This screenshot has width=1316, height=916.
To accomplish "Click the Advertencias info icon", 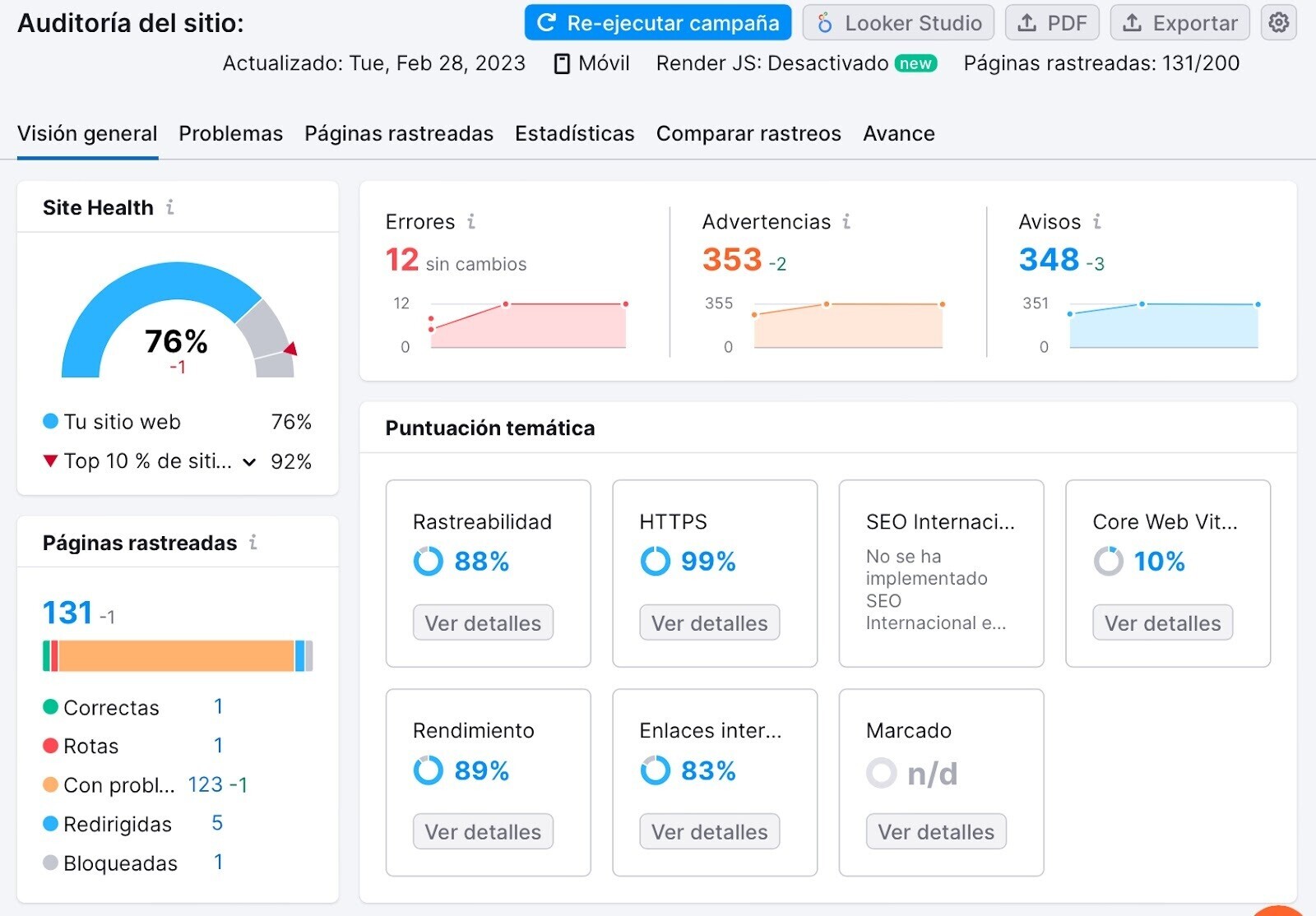I will (845, 221).
